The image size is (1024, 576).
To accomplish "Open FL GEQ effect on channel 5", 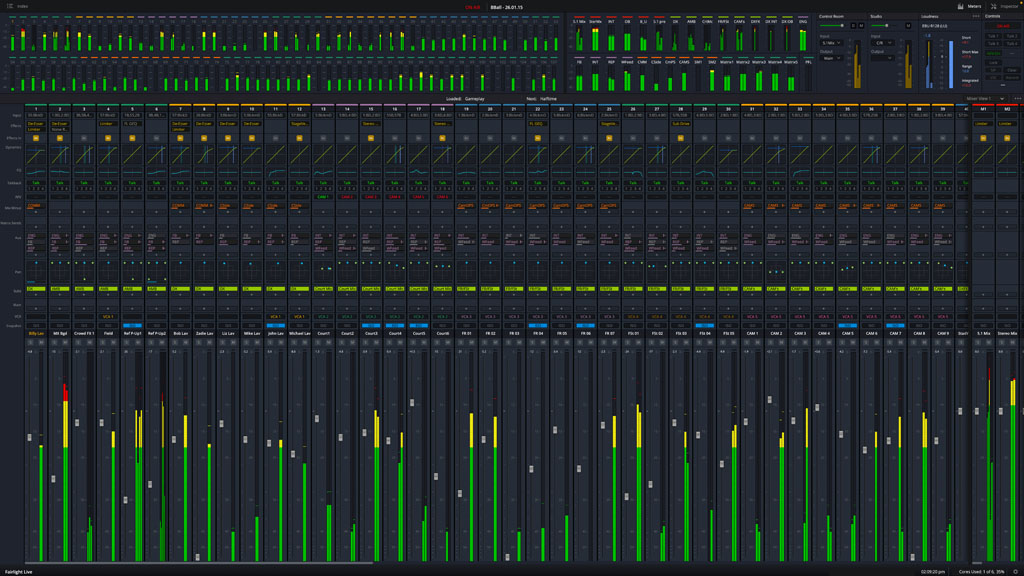I will pyautogui.click(x=132, y=123).
